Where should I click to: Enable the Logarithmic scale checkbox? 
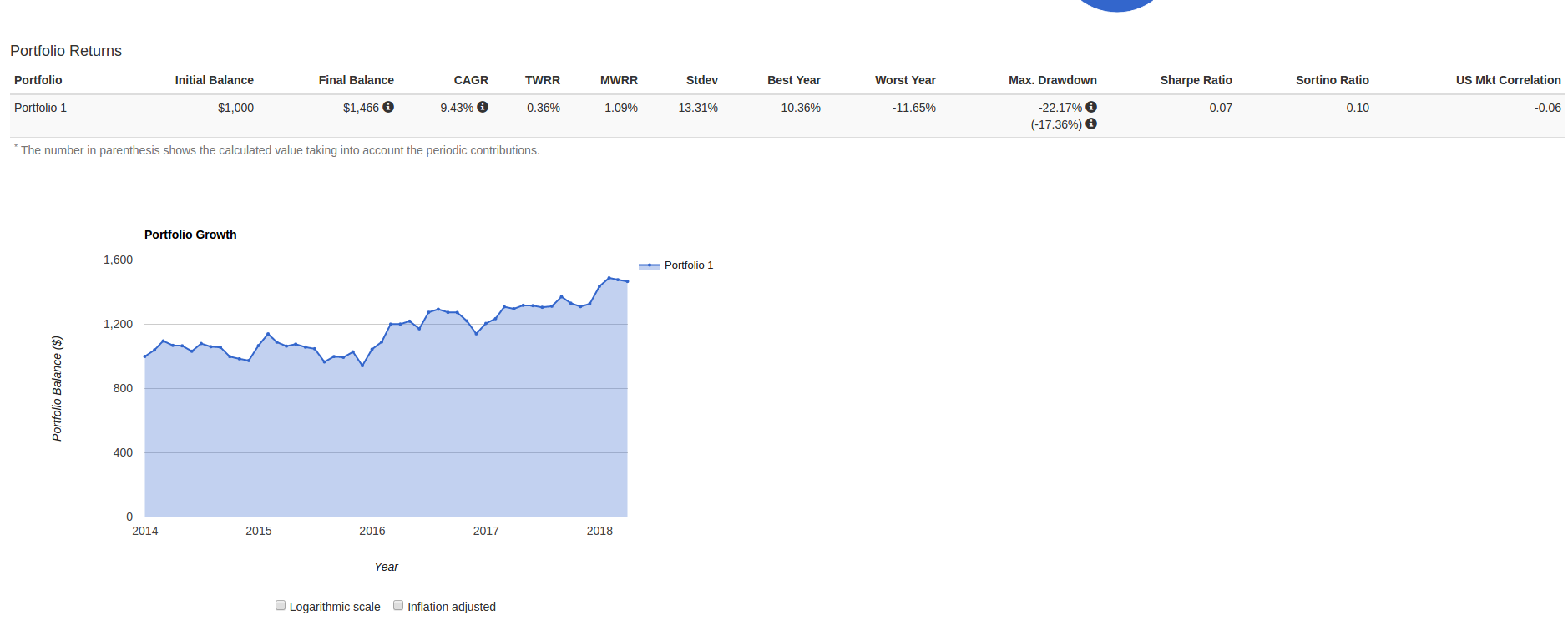[281, 605]
